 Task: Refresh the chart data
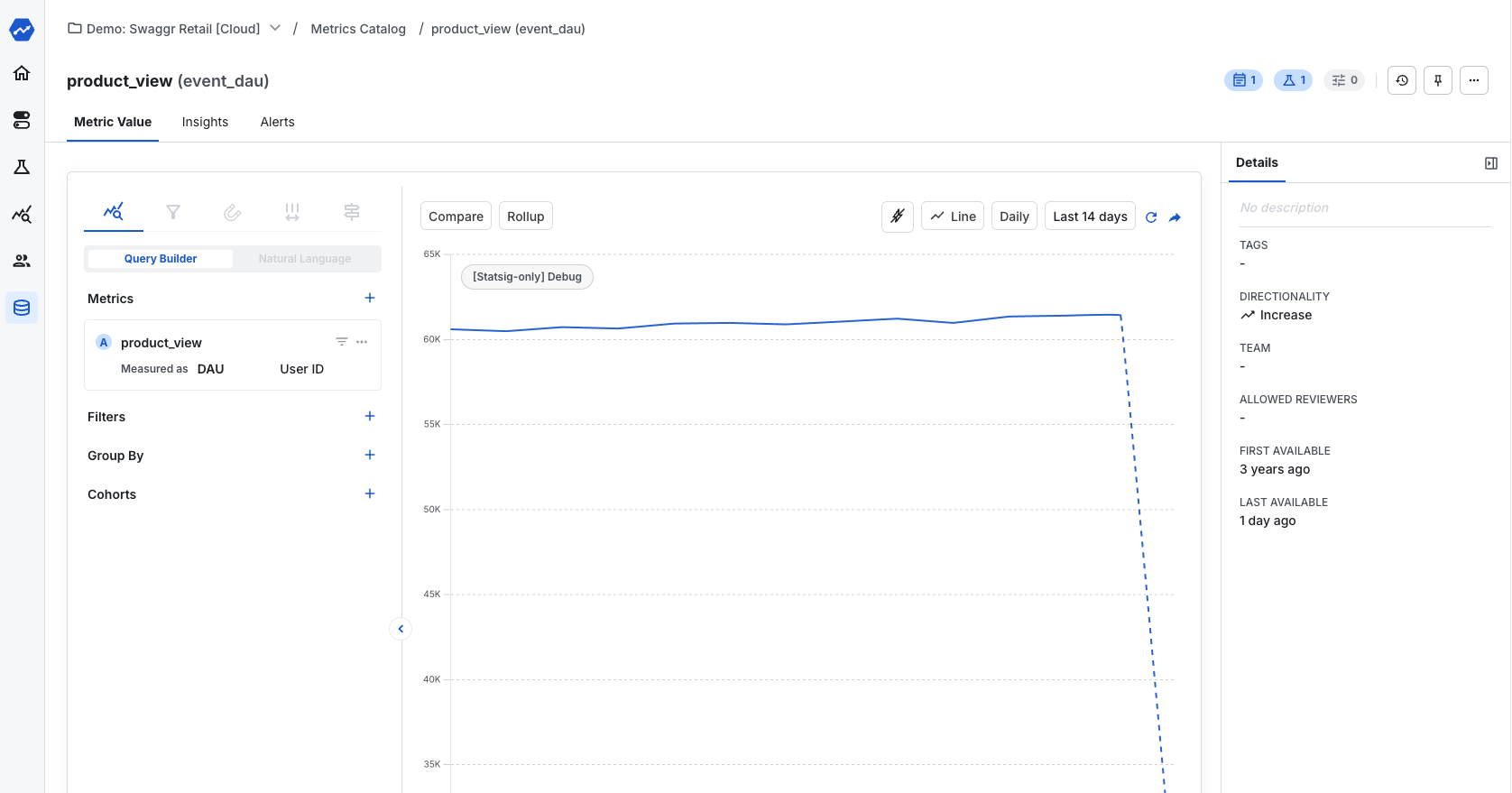1151,217
